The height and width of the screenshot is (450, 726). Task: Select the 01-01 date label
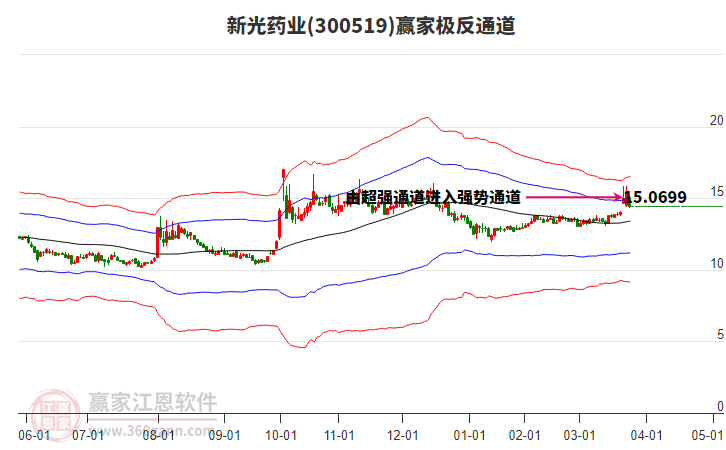coord(469,436)
